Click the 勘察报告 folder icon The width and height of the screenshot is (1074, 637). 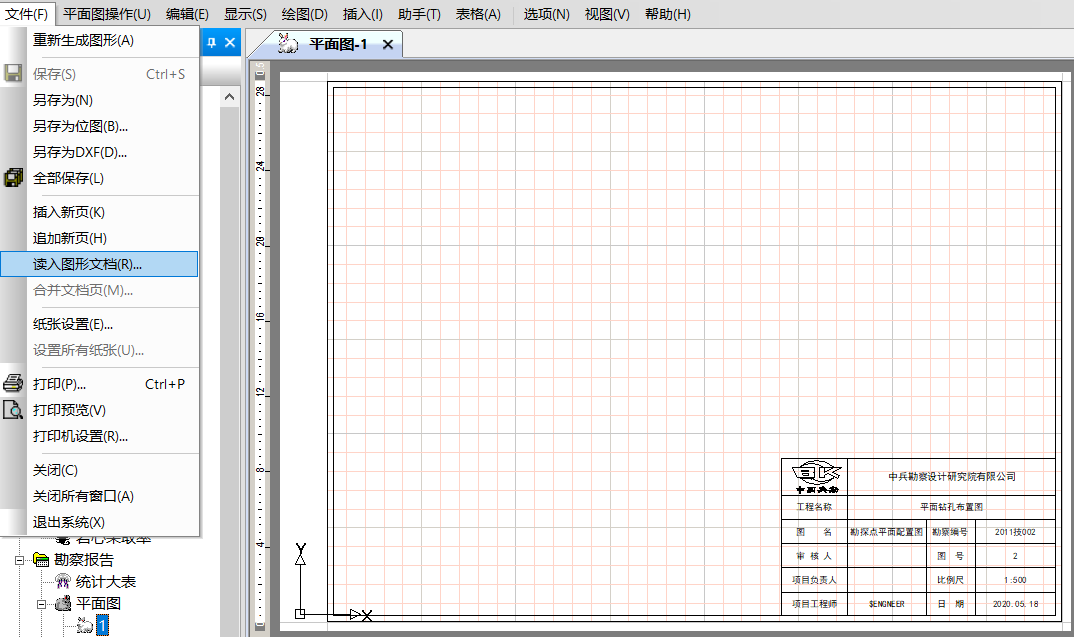[41, 560]
